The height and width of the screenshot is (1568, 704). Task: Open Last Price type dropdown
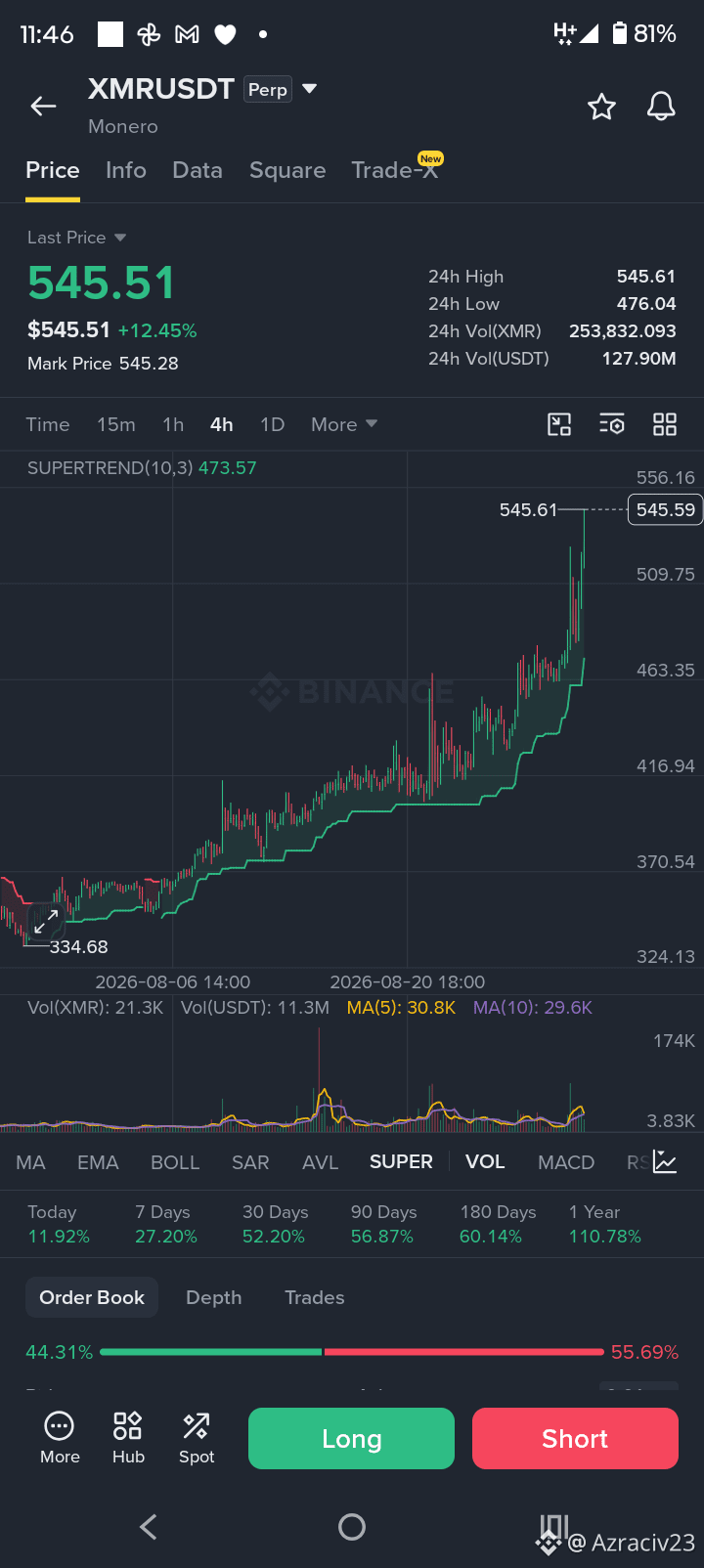[x=76, y=238]
